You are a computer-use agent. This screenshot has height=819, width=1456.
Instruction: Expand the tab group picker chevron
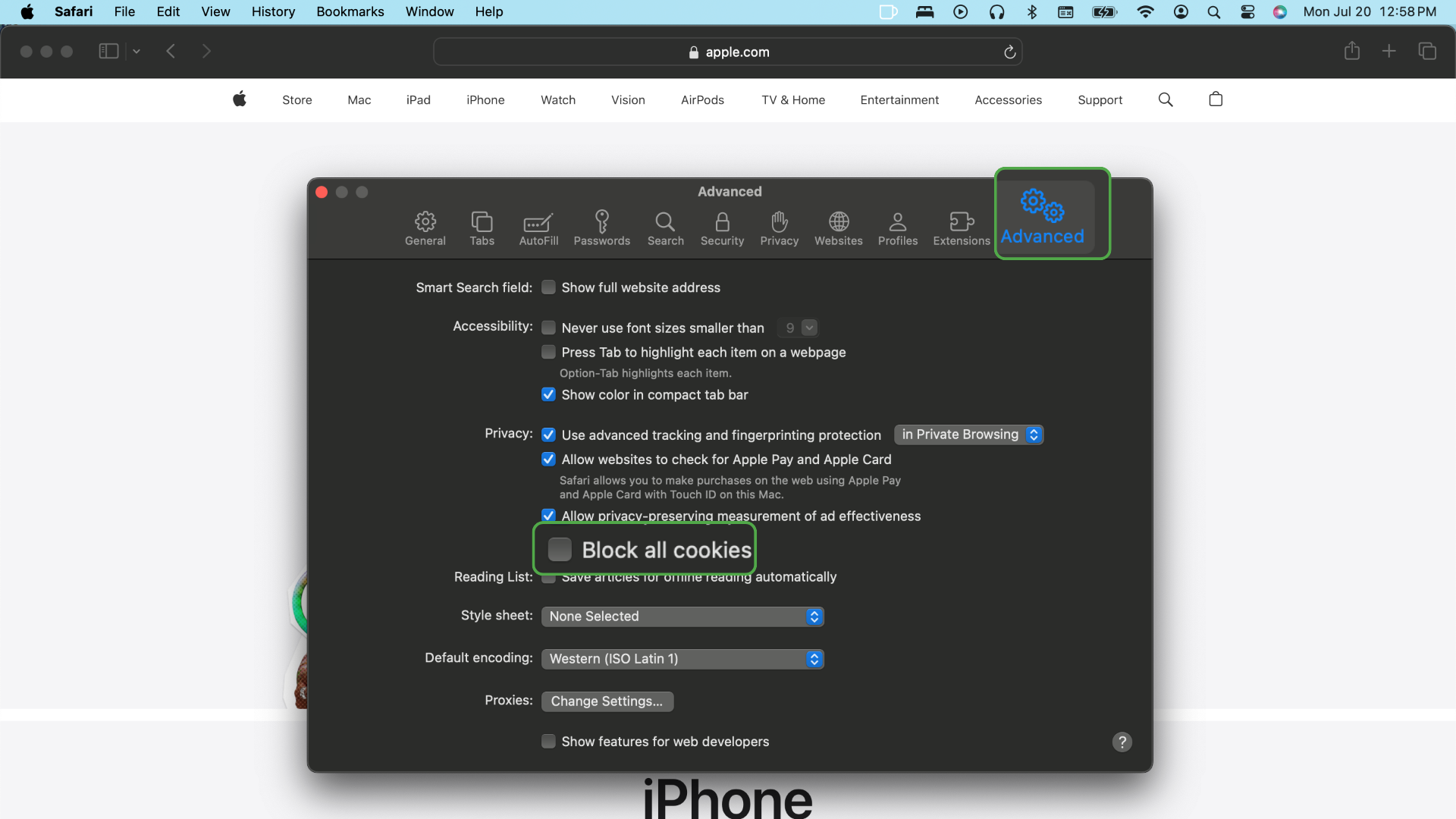[x=136, y=51]
